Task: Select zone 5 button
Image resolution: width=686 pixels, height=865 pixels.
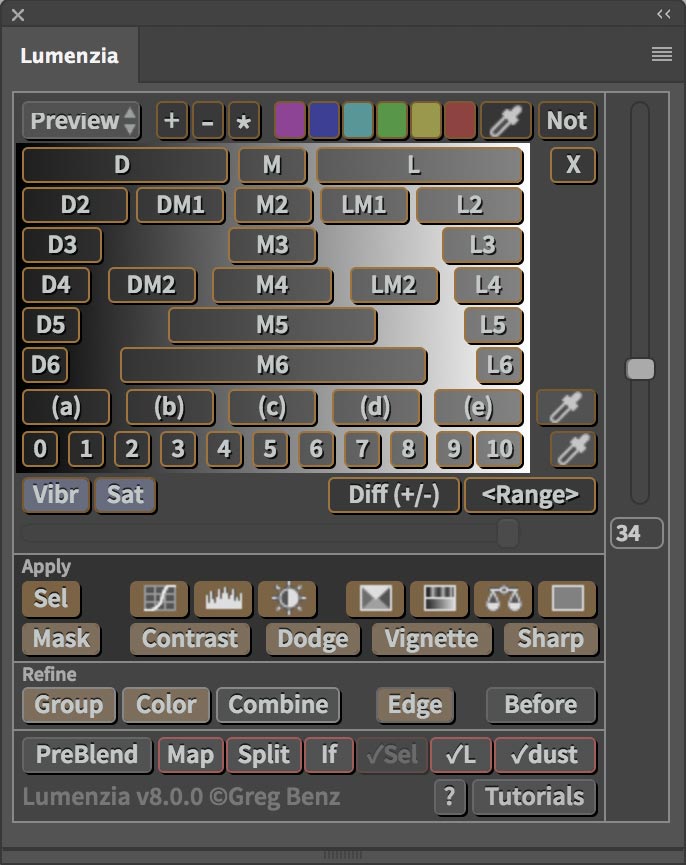Action: pos(270,448)
